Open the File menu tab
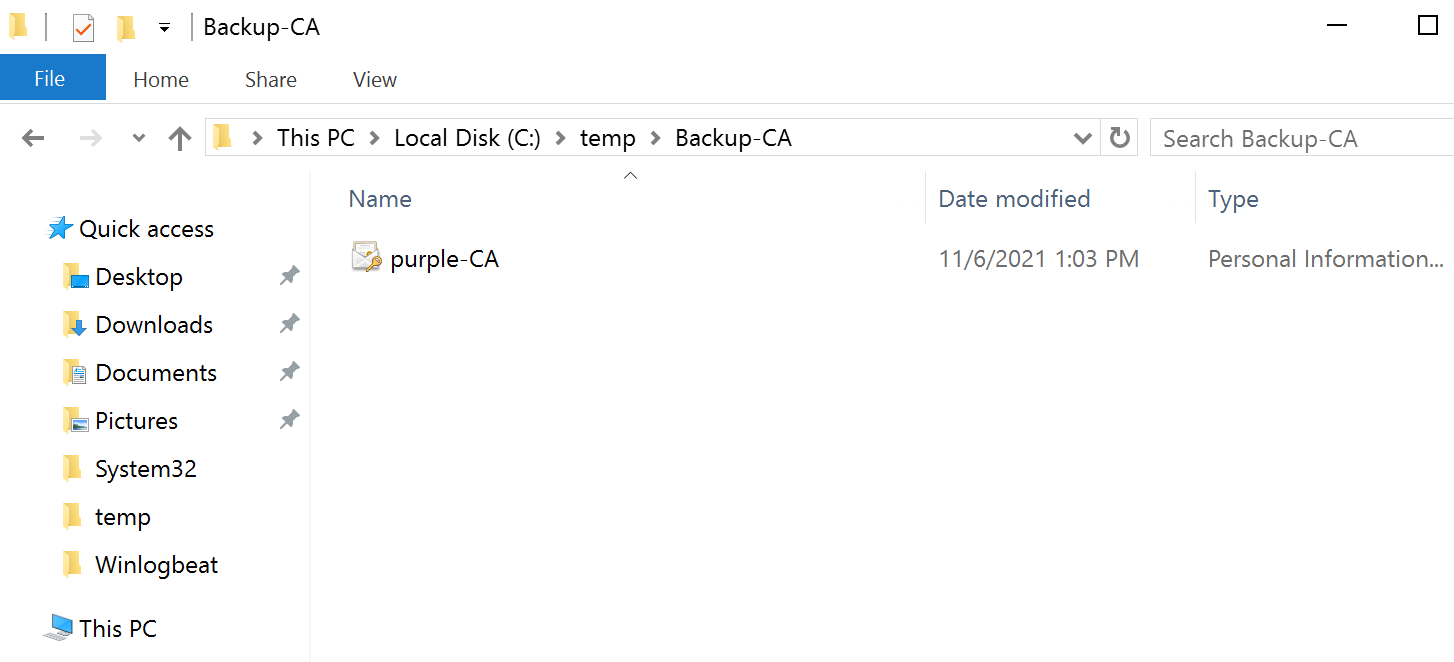 point(50,79)
